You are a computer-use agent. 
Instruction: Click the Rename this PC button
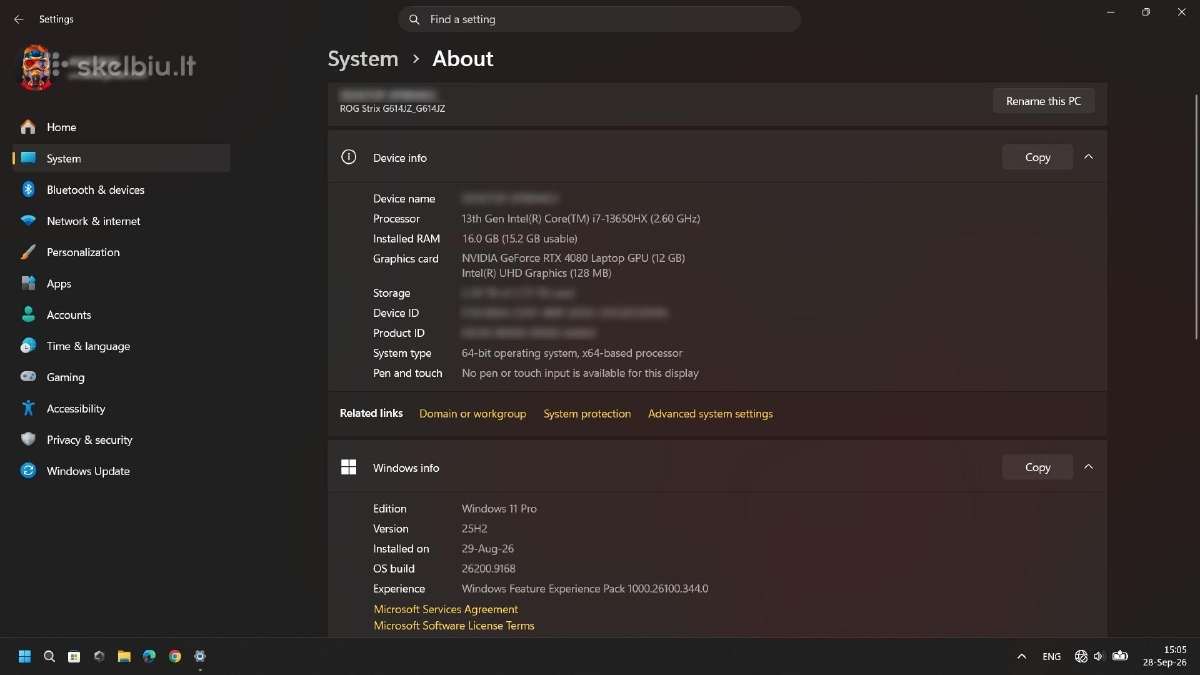pos(1043,101)
